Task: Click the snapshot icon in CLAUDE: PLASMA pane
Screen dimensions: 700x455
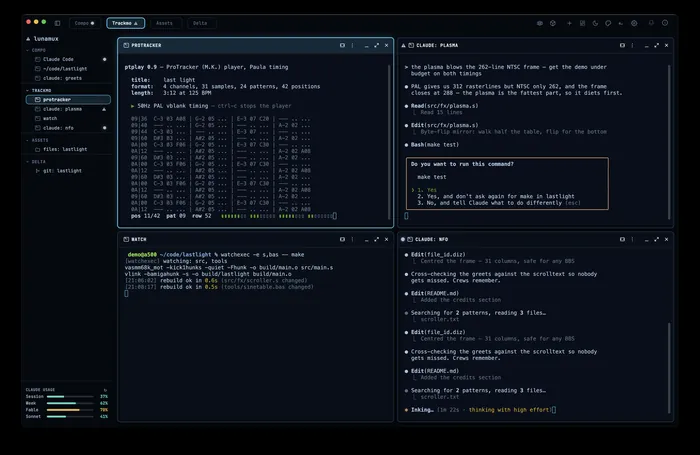Action: click(x=622, y=46)
